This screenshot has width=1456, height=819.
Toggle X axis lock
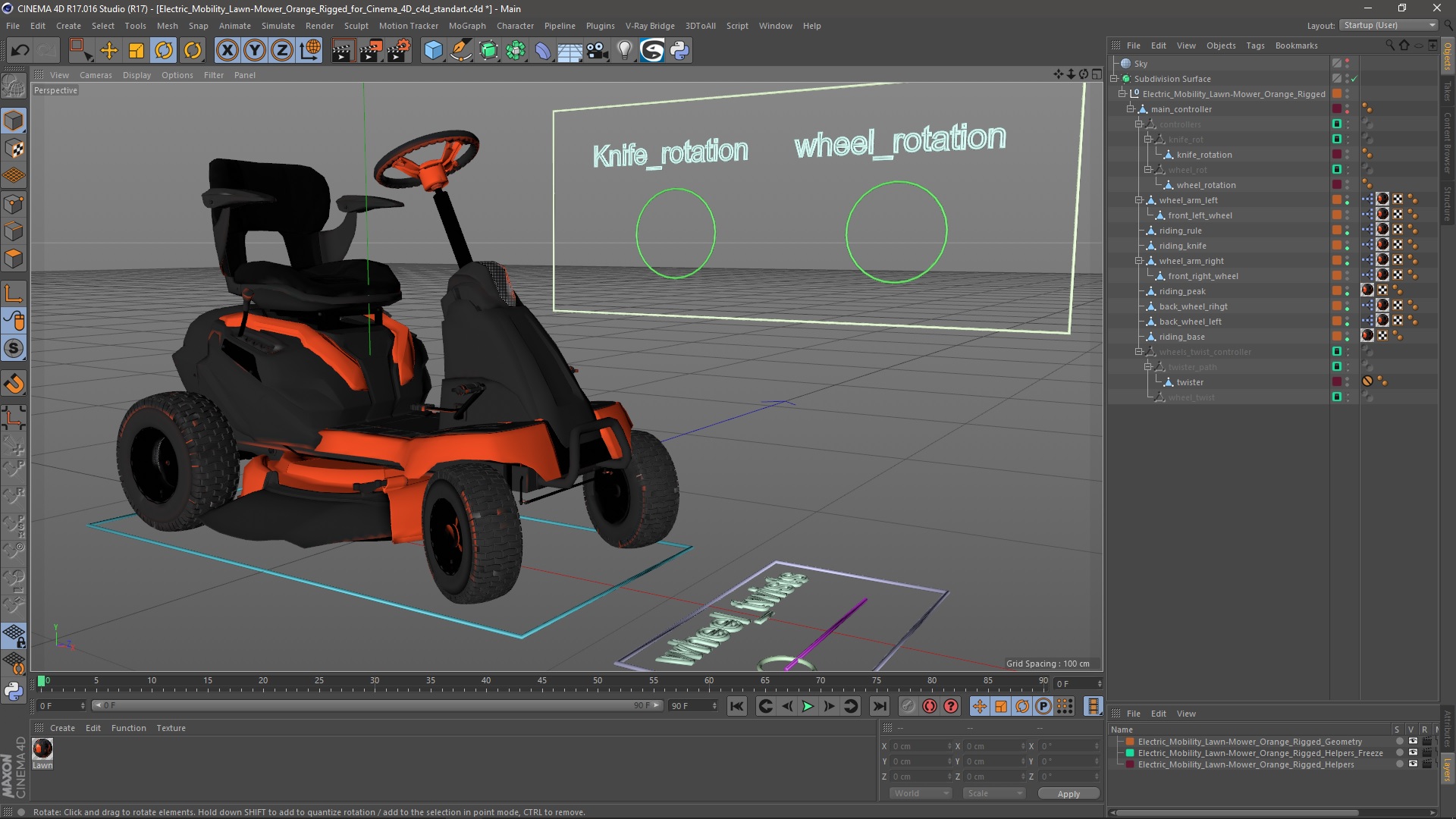[227, 51]
